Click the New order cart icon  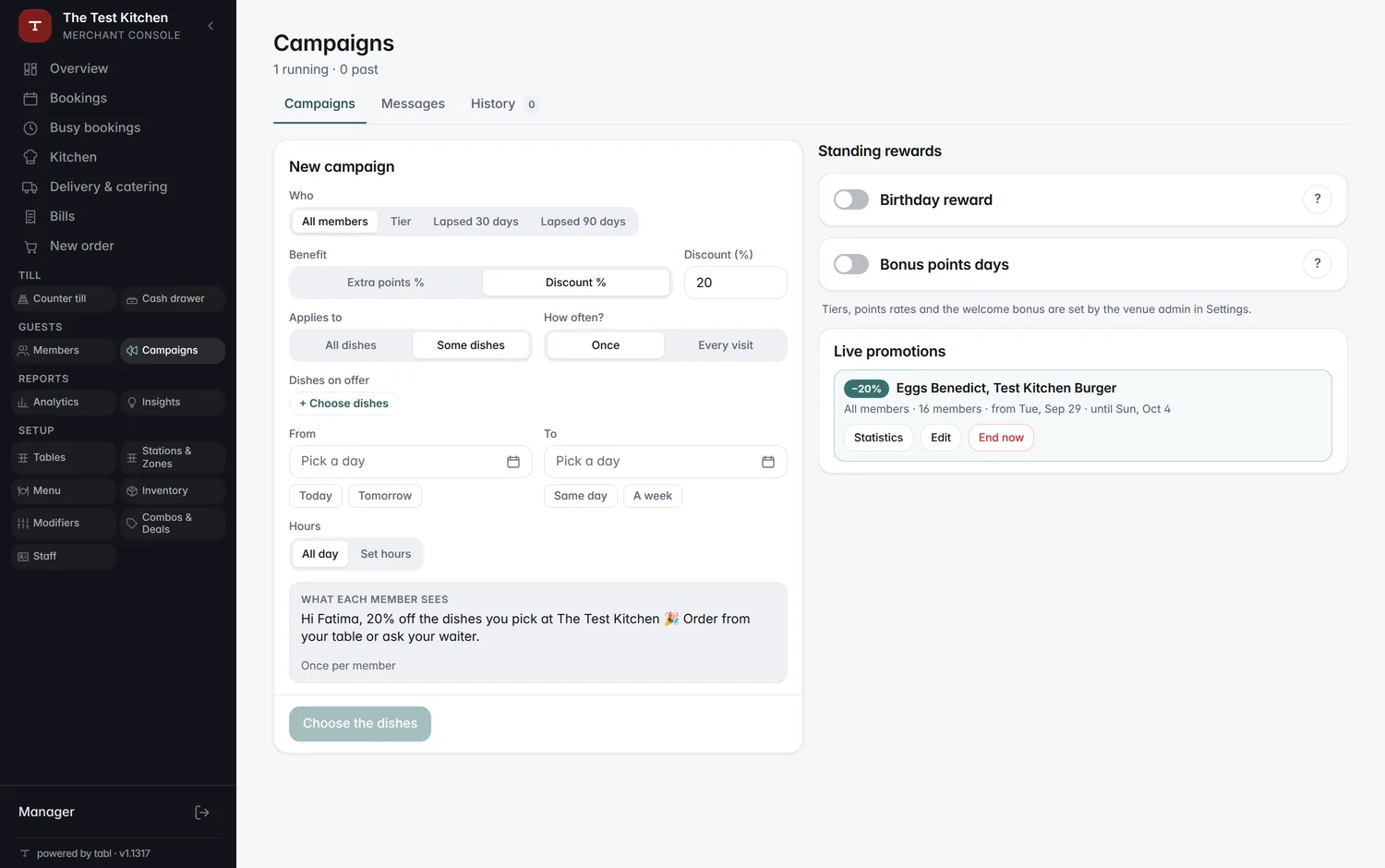click(x=30, y=247)
